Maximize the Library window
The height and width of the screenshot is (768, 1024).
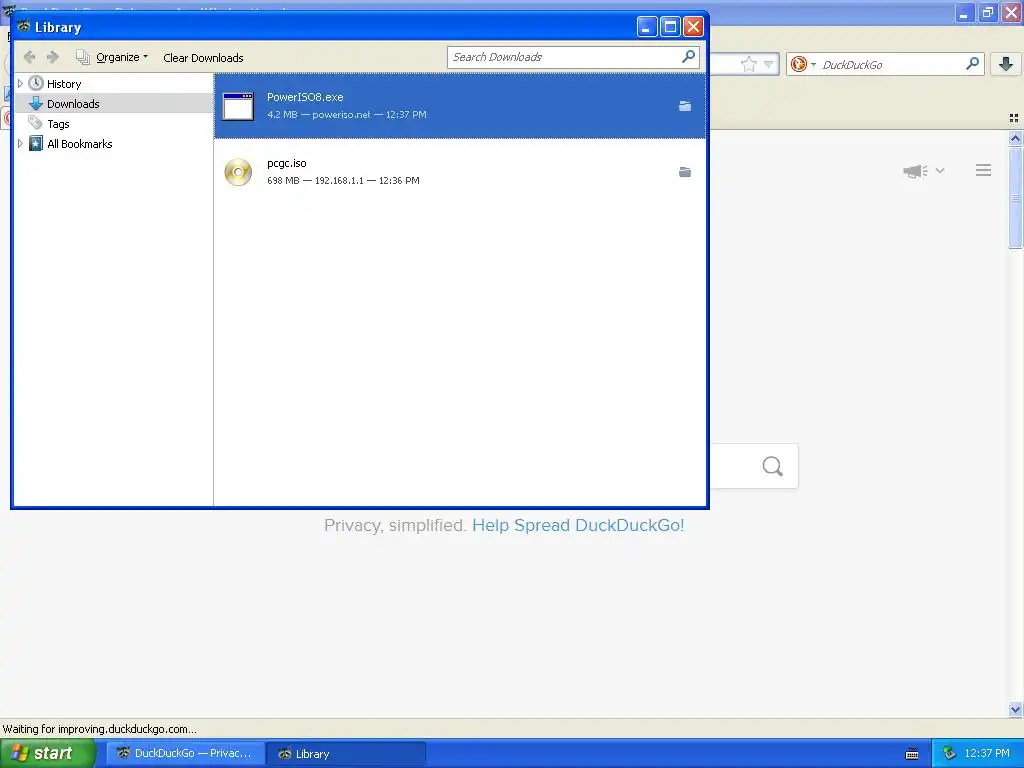tap(670, 27)
